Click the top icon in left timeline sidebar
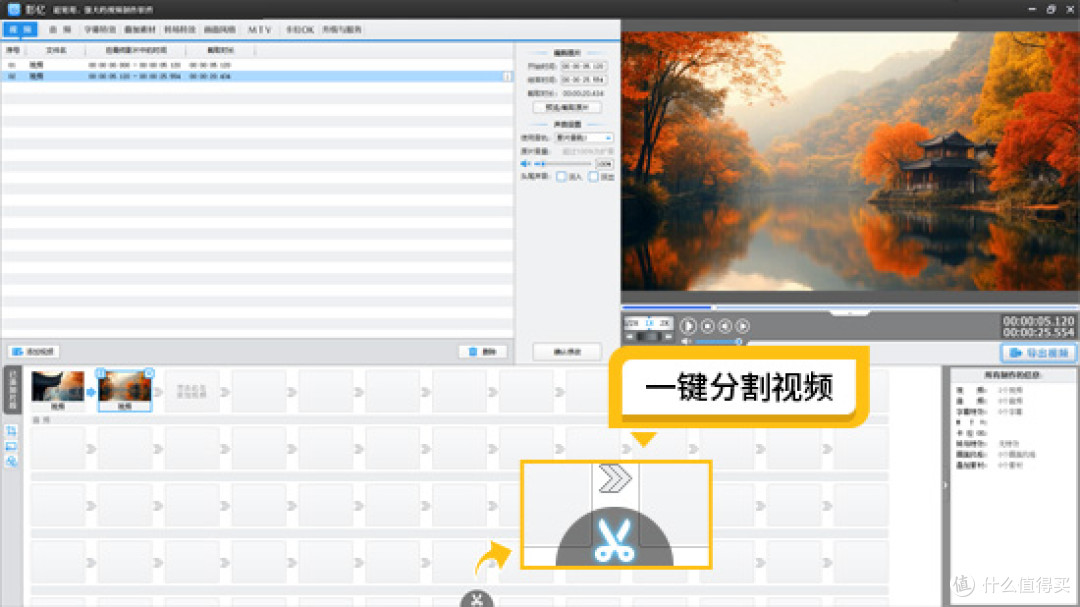This screenshot has width=1080, height=607. click(x=12, y=431)
